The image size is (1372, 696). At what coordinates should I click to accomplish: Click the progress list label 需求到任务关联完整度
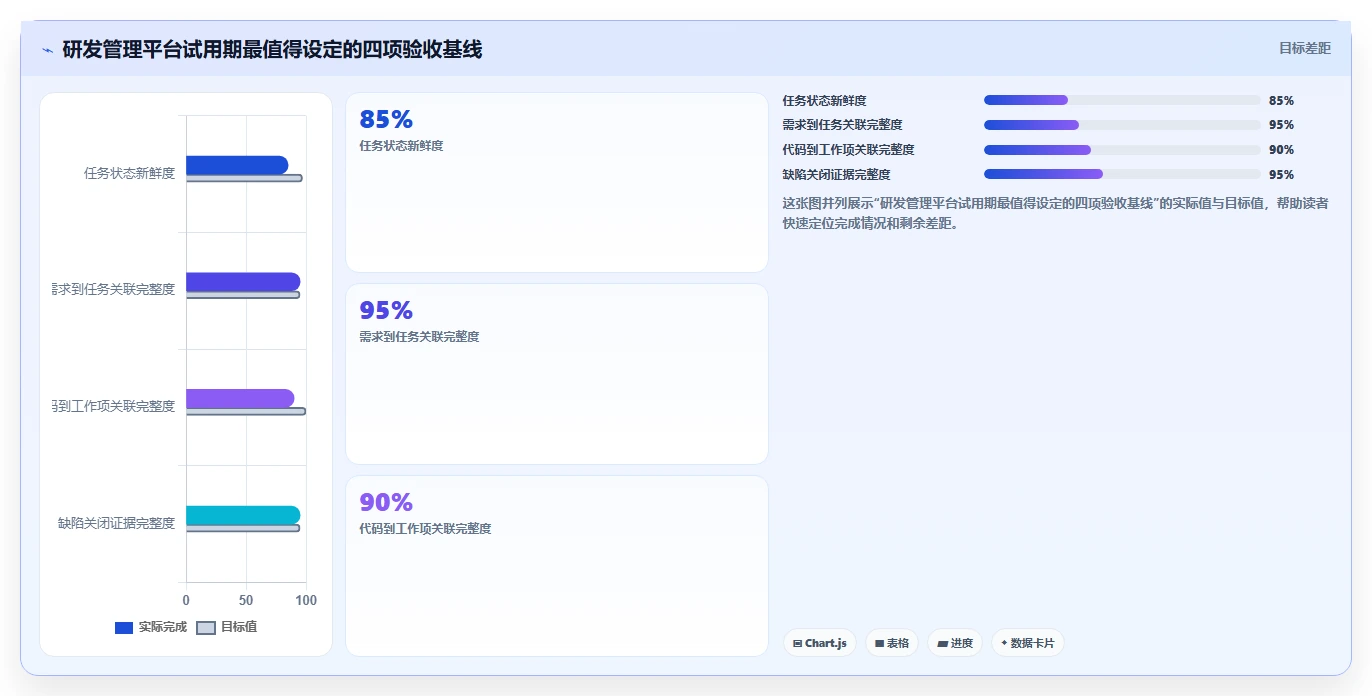coord(842,125)
